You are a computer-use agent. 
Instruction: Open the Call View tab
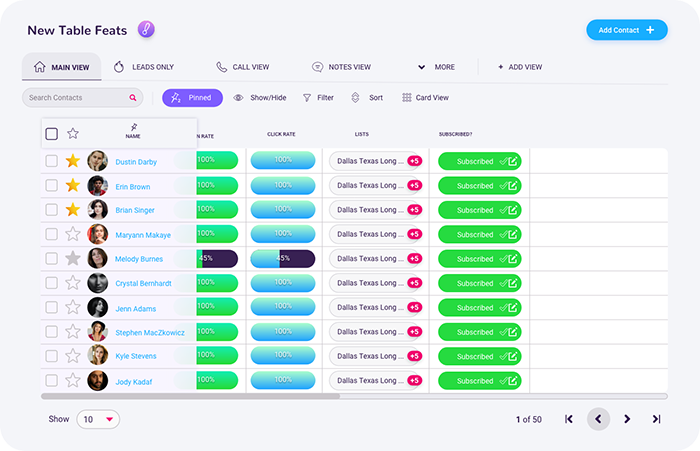(x=242, y=67)
